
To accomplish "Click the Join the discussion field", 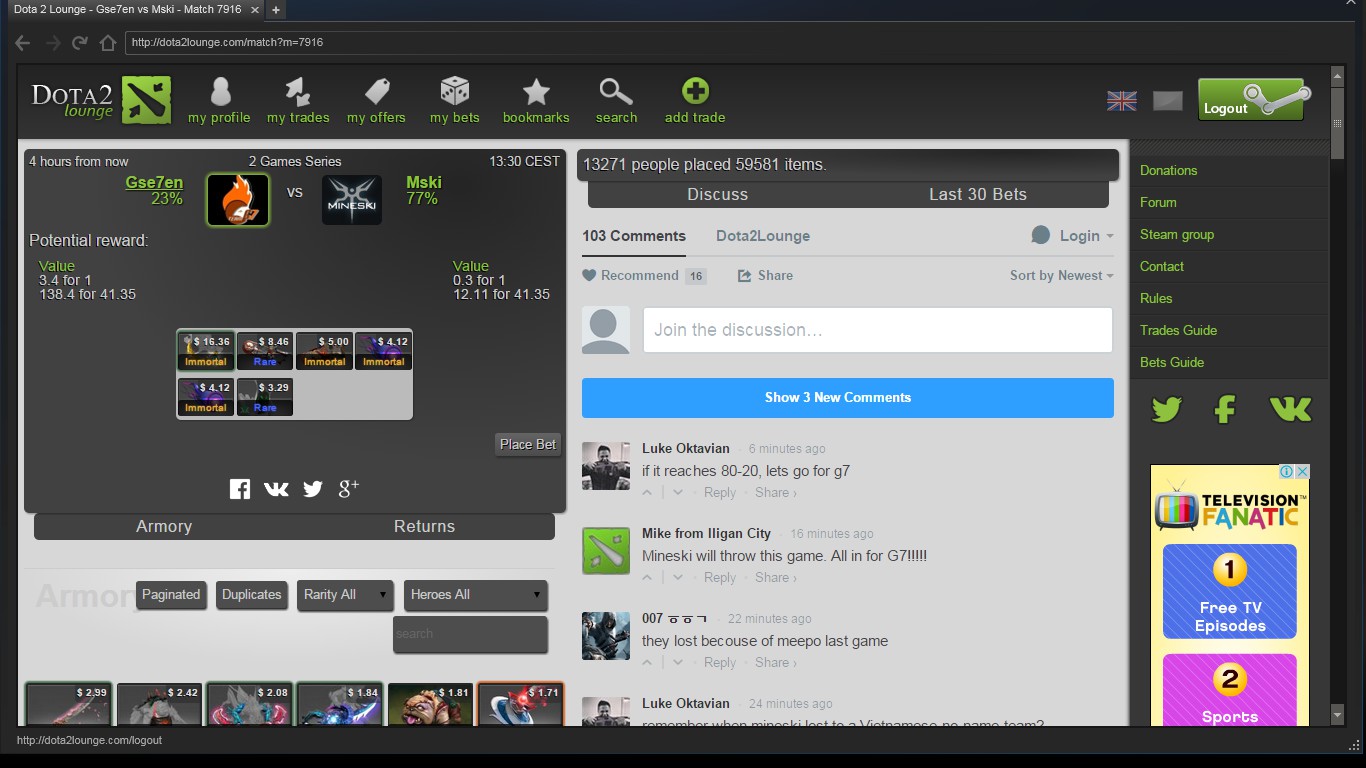I will [x=878, y=330].
